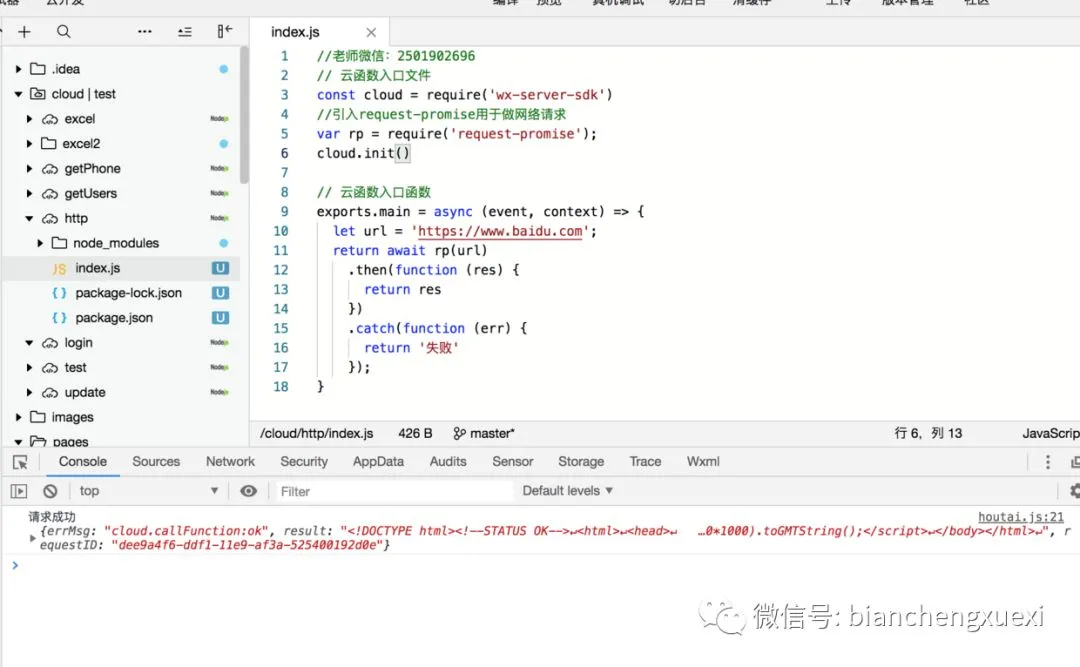Click the plus icon to add file
Viewport: 1080px width, 667px height.
pyautogui.click(x=24, y=32)
